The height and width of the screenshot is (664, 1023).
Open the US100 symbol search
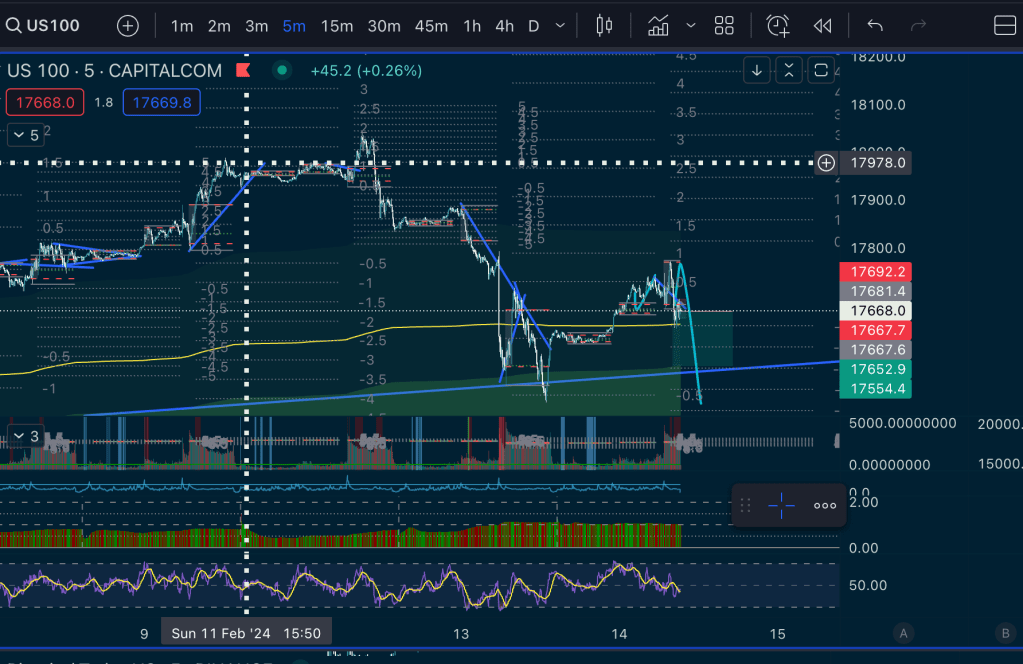42,26
